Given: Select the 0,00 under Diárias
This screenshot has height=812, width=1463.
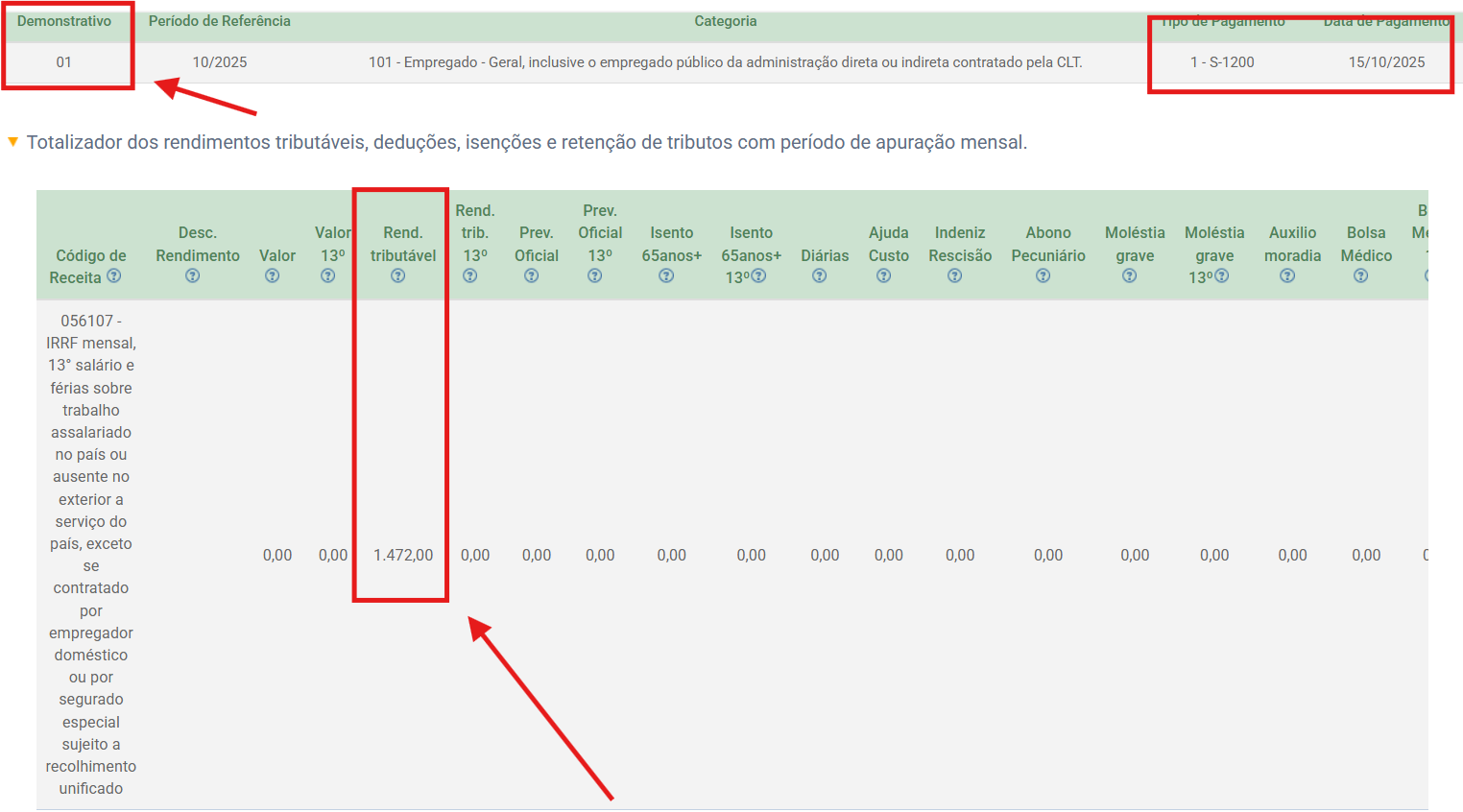Looking at the screenshot, I should 826,555.
